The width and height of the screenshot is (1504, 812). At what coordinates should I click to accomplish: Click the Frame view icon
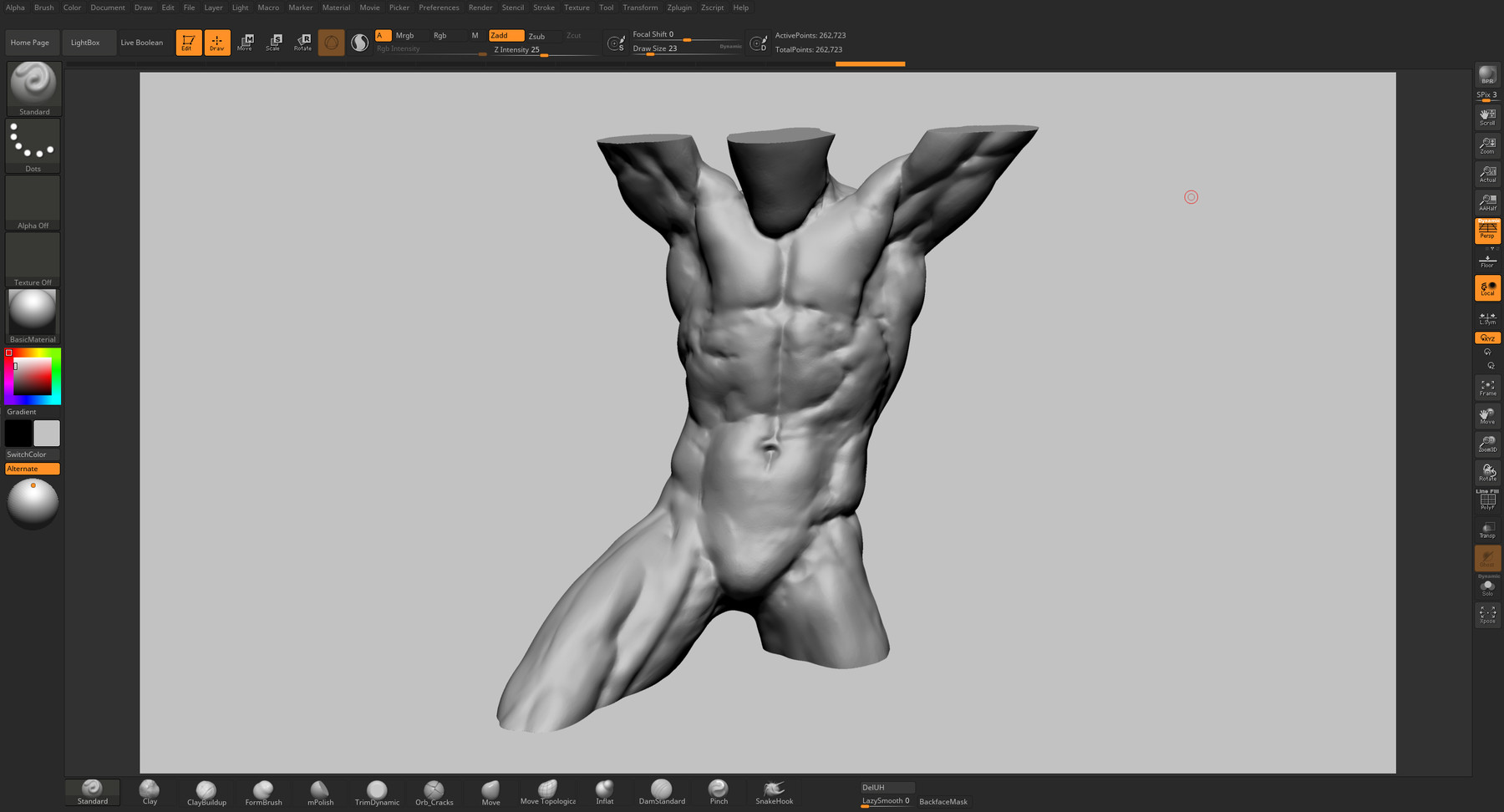coord(1487,388)
